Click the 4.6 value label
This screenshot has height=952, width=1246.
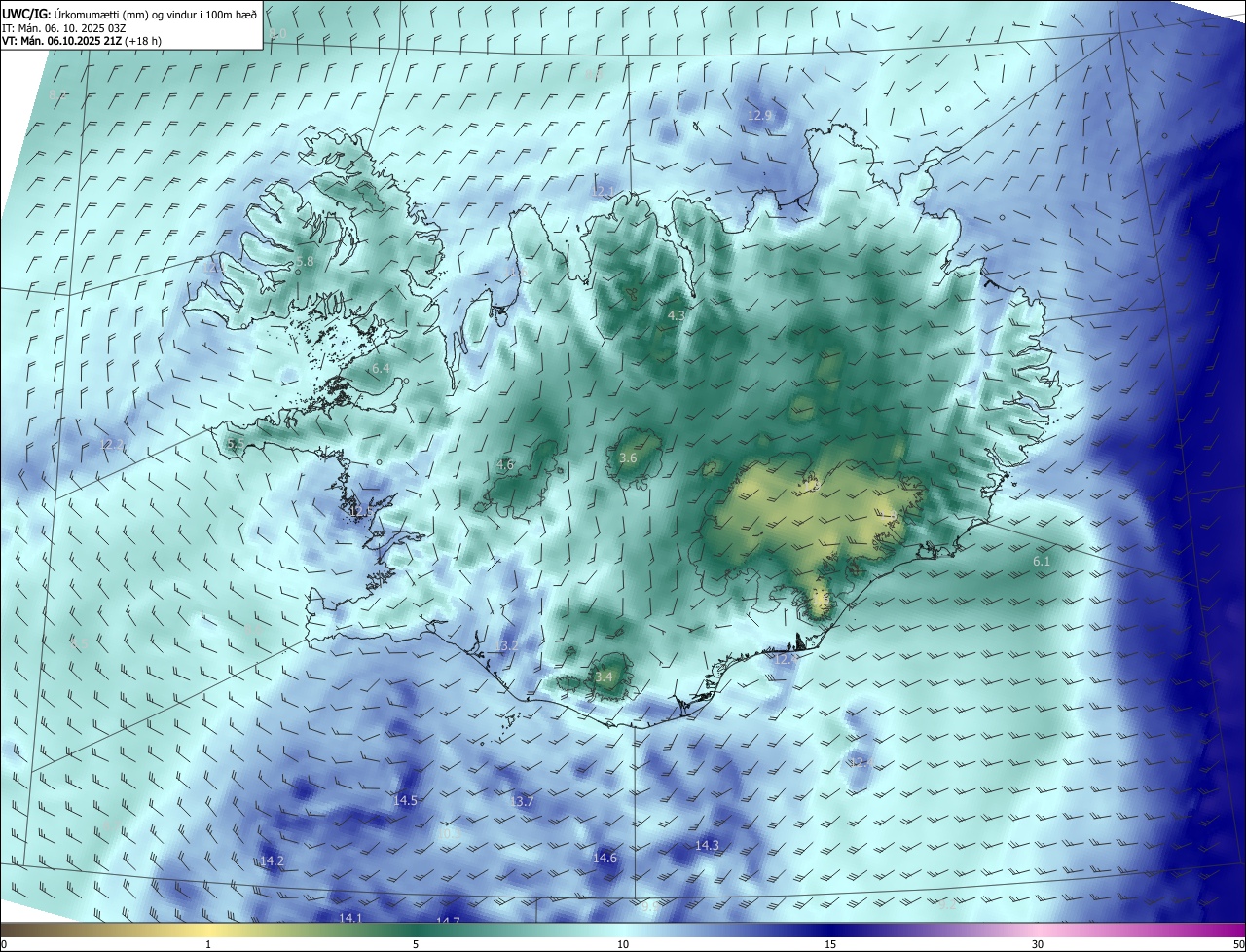(504, 464)
